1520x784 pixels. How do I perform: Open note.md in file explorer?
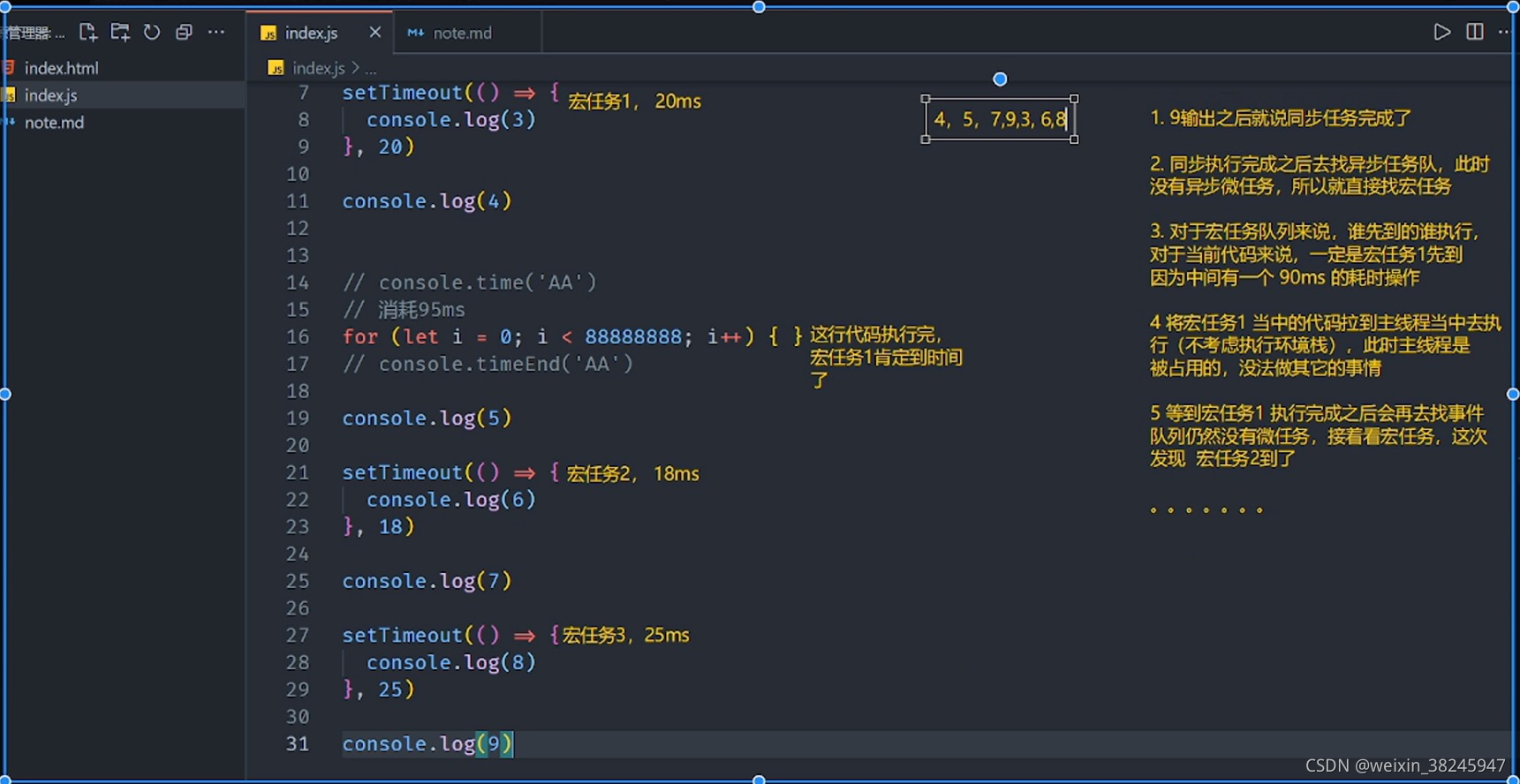point(54,123)
